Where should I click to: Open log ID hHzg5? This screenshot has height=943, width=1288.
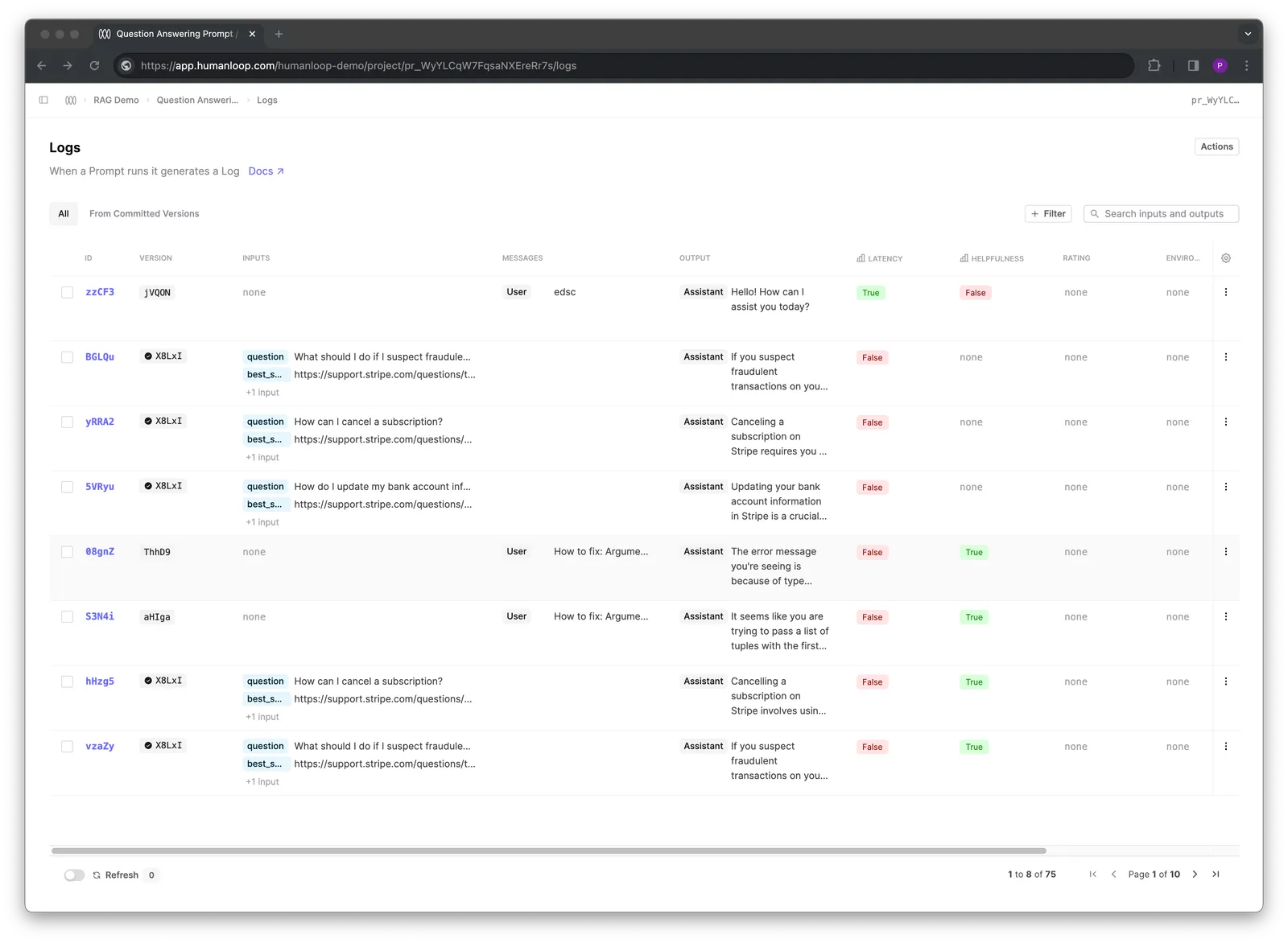pos(100,682)
